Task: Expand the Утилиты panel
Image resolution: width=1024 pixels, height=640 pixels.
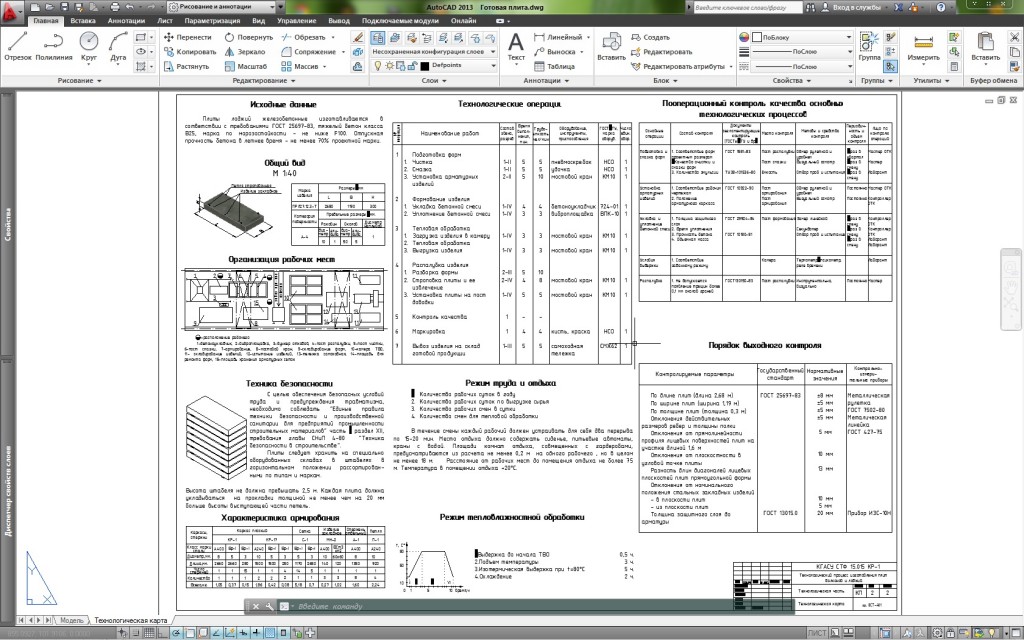Action: pos(931,80)
